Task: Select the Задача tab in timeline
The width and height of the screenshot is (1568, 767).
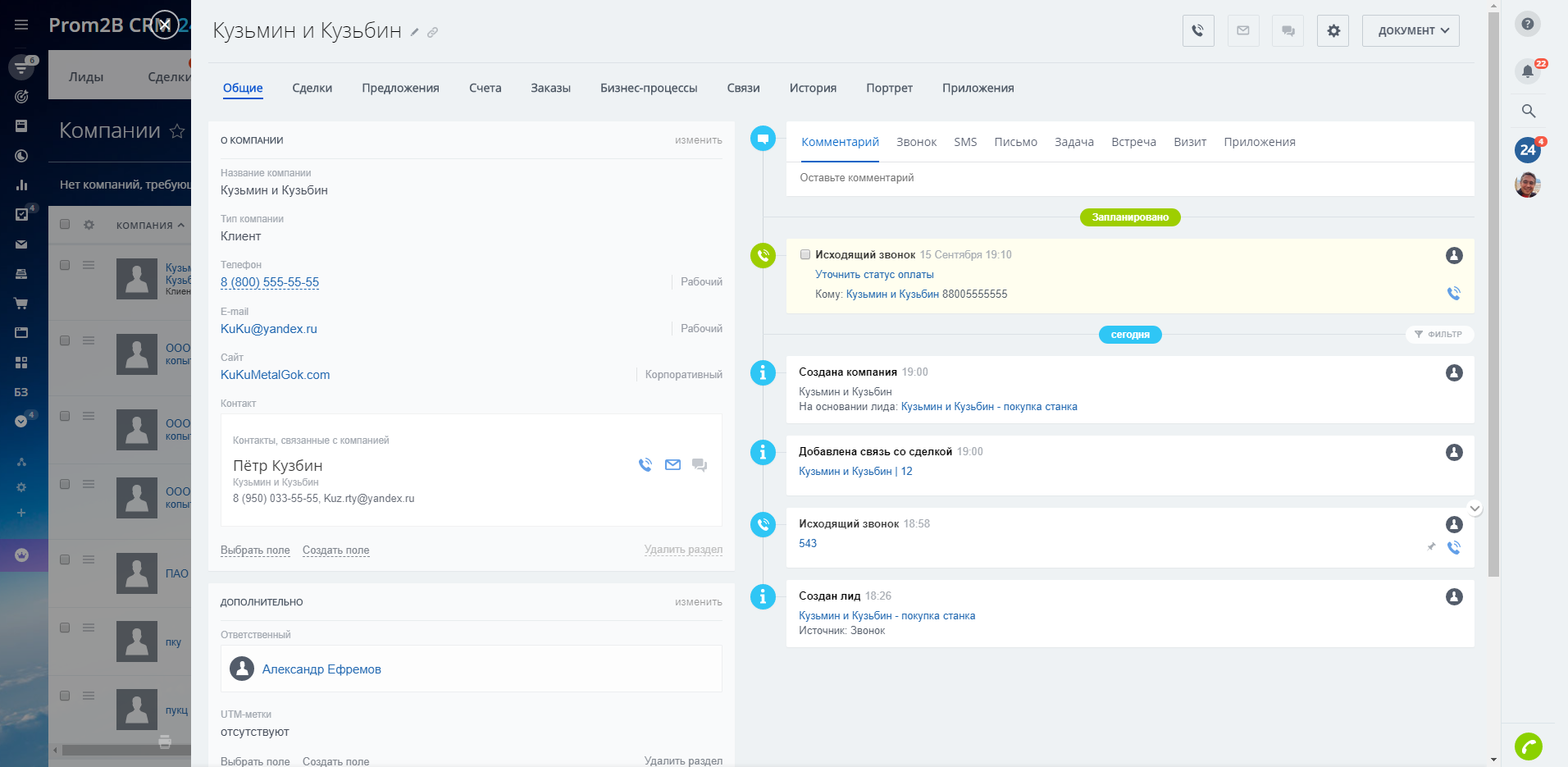Action: point(1073,142)
